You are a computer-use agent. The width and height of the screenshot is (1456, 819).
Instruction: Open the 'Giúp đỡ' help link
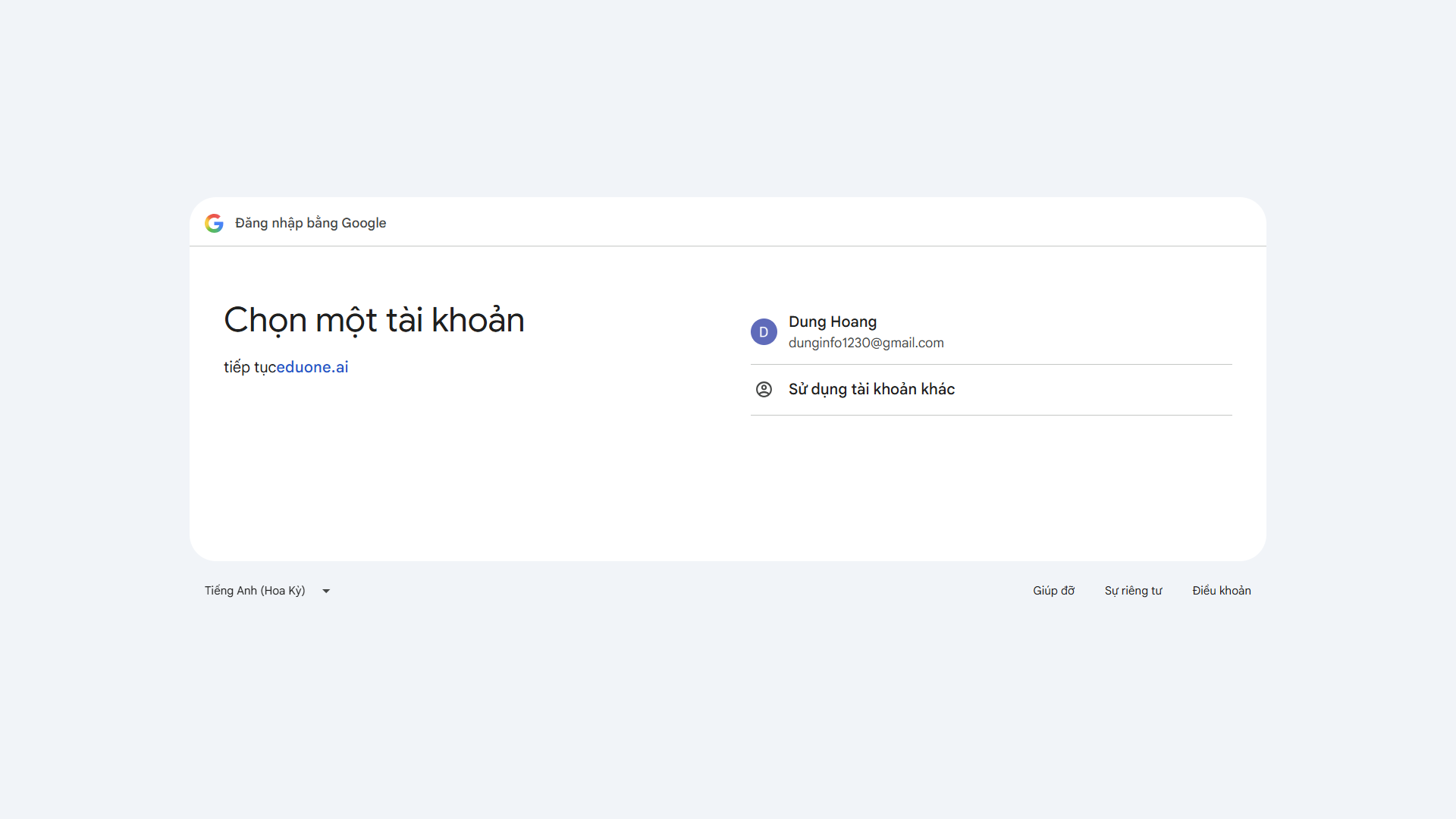[1053, 591]
